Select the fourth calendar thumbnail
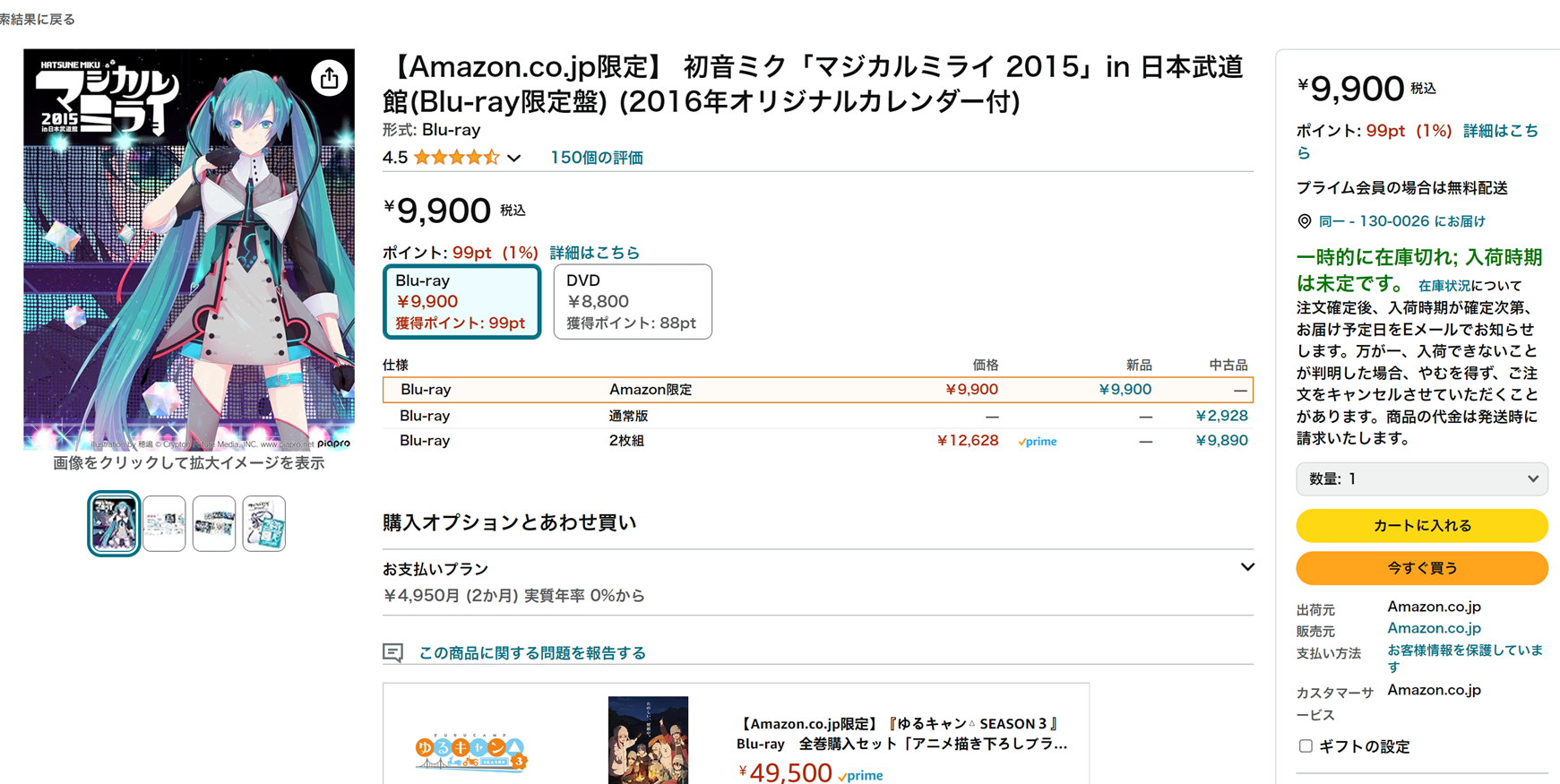 tap(264, 523)
